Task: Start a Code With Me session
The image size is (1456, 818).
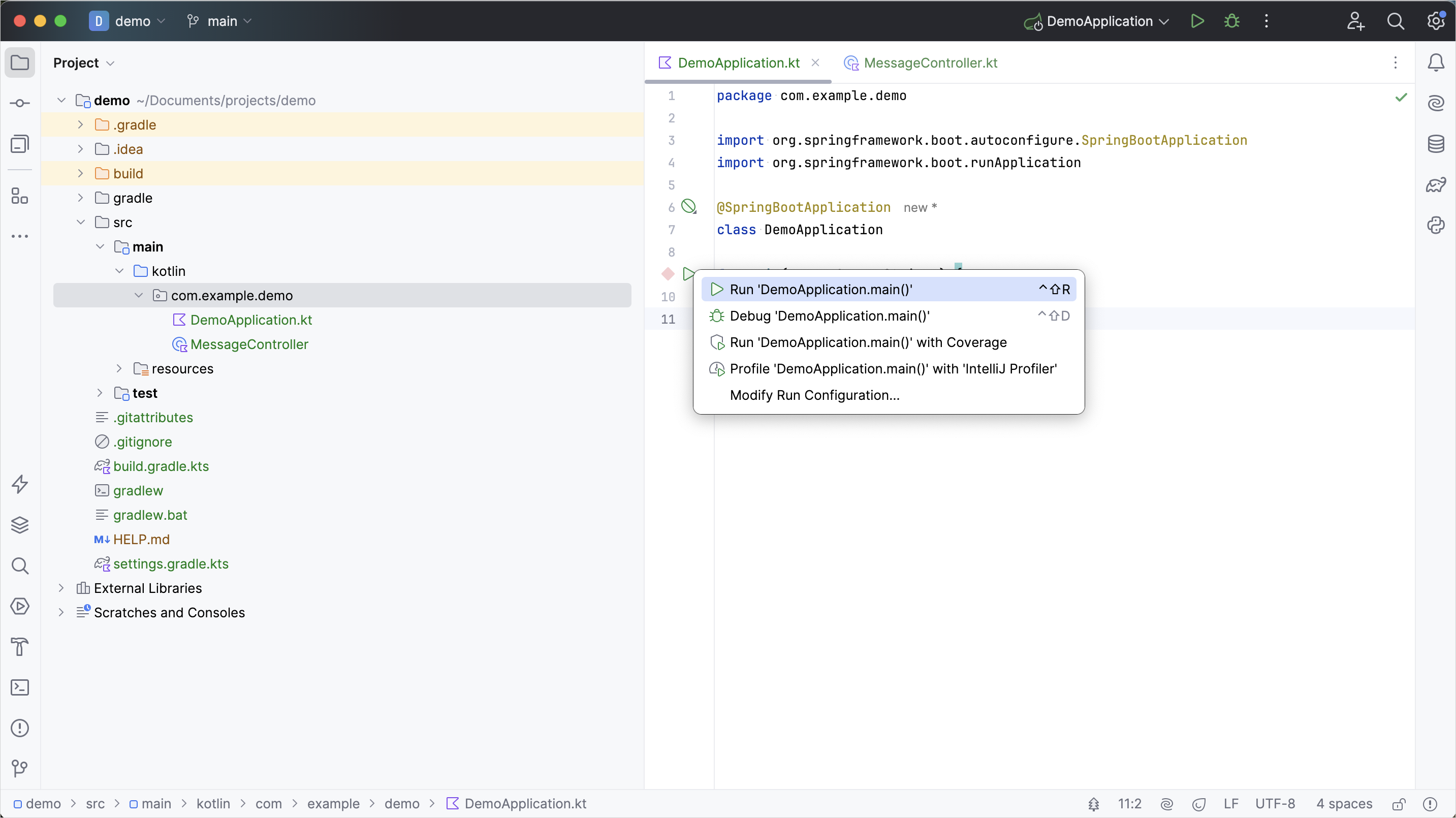Action: [1355, 21]
